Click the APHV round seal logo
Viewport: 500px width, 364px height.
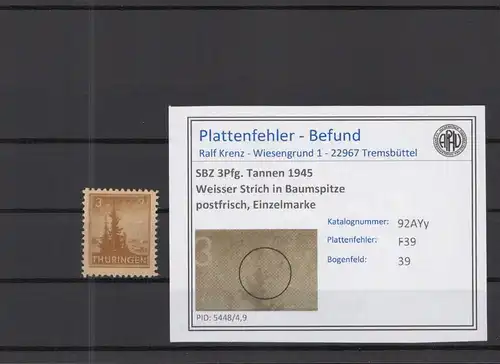tap(450, 141)
